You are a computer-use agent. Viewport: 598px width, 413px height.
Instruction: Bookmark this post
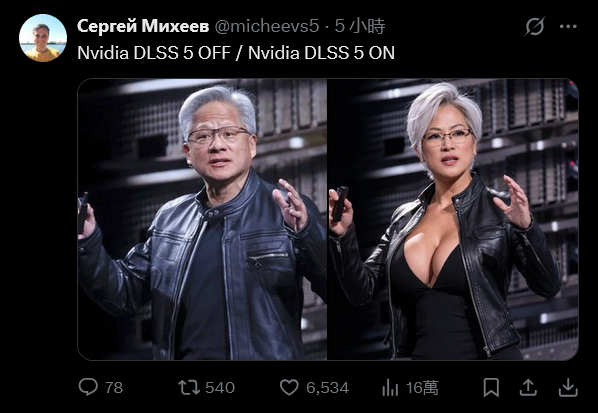(x=491, y=387)
